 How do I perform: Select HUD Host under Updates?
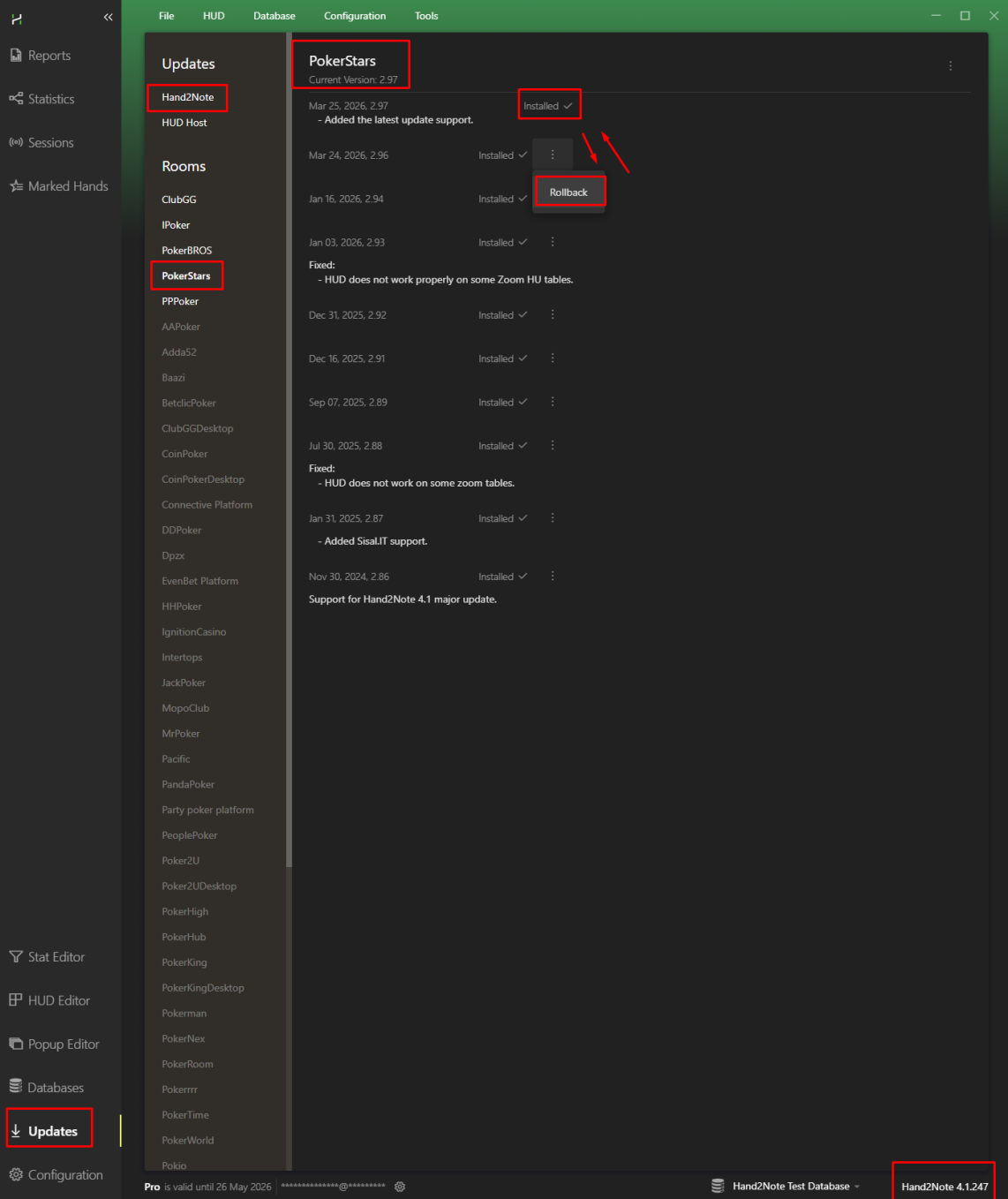[184, 123]
